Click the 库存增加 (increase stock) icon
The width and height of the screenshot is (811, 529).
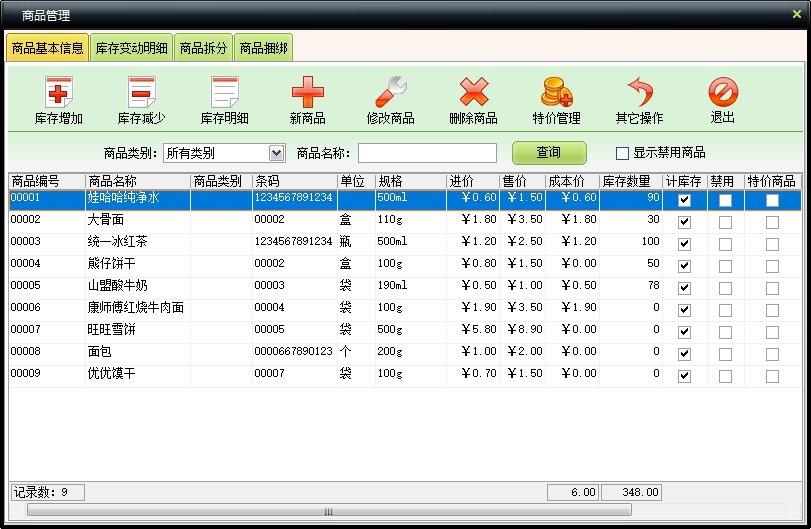pos(59,95)
